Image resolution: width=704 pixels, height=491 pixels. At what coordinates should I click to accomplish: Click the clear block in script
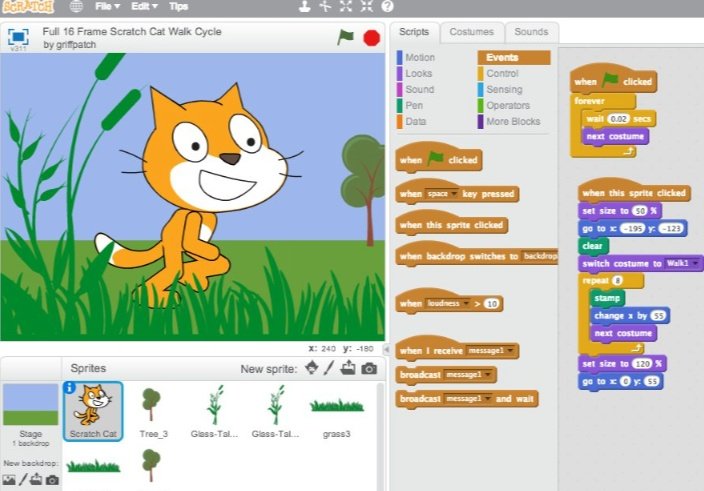593,246
